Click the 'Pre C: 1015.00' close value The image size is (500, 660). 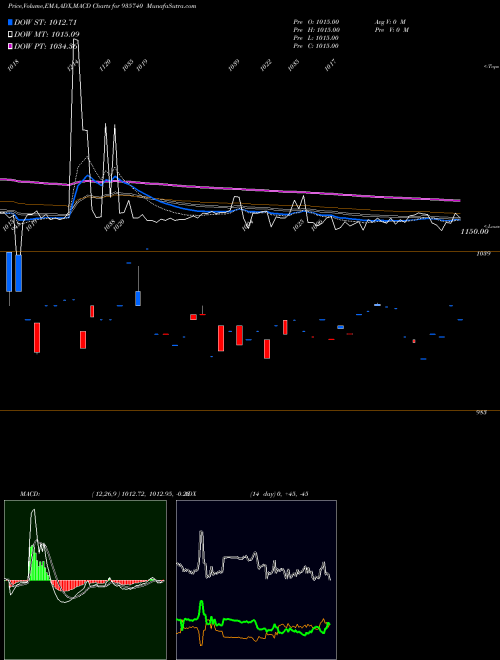click(x=316, y=46)
